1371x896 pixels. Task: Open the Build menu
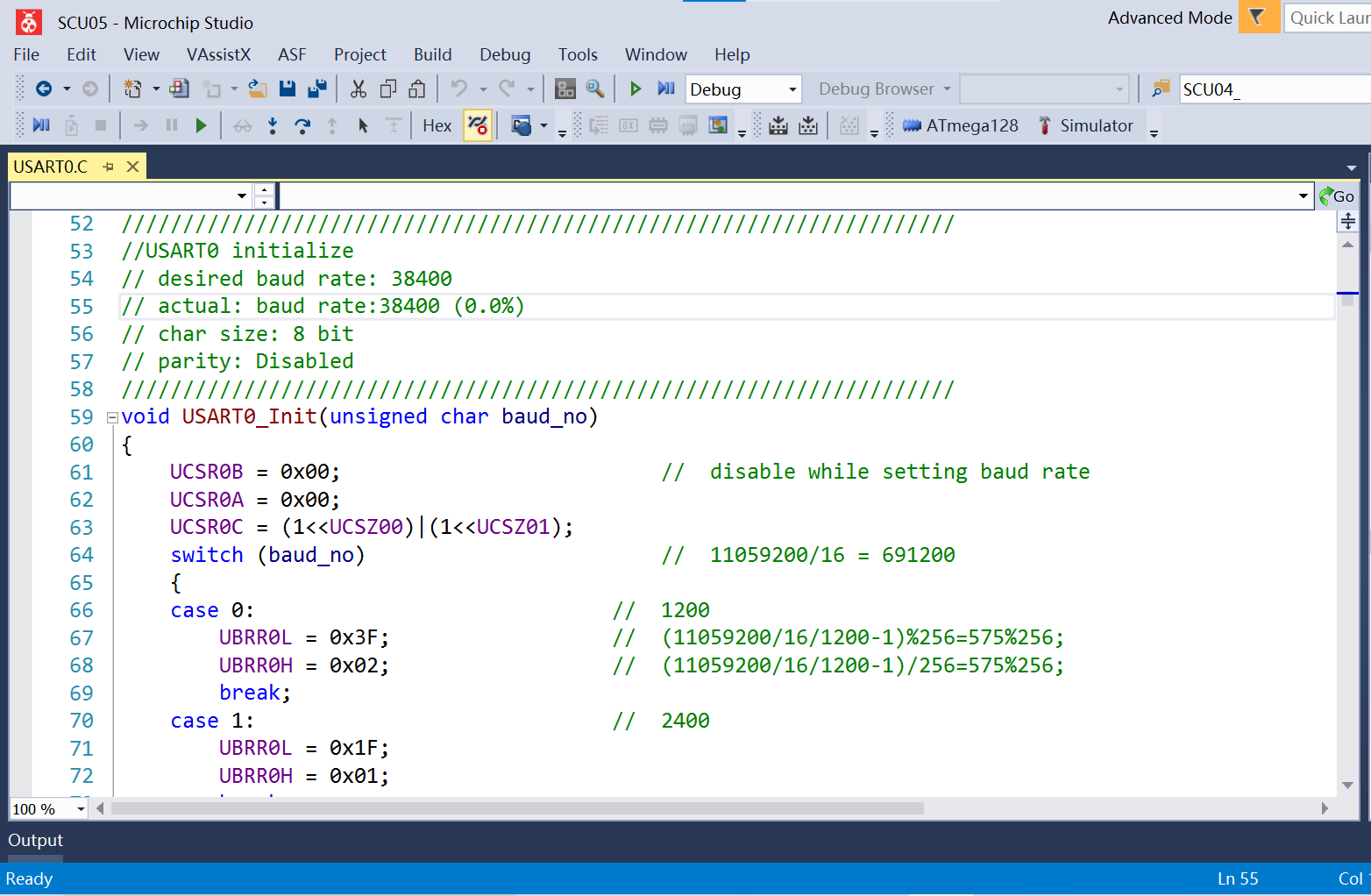point(432,54)
